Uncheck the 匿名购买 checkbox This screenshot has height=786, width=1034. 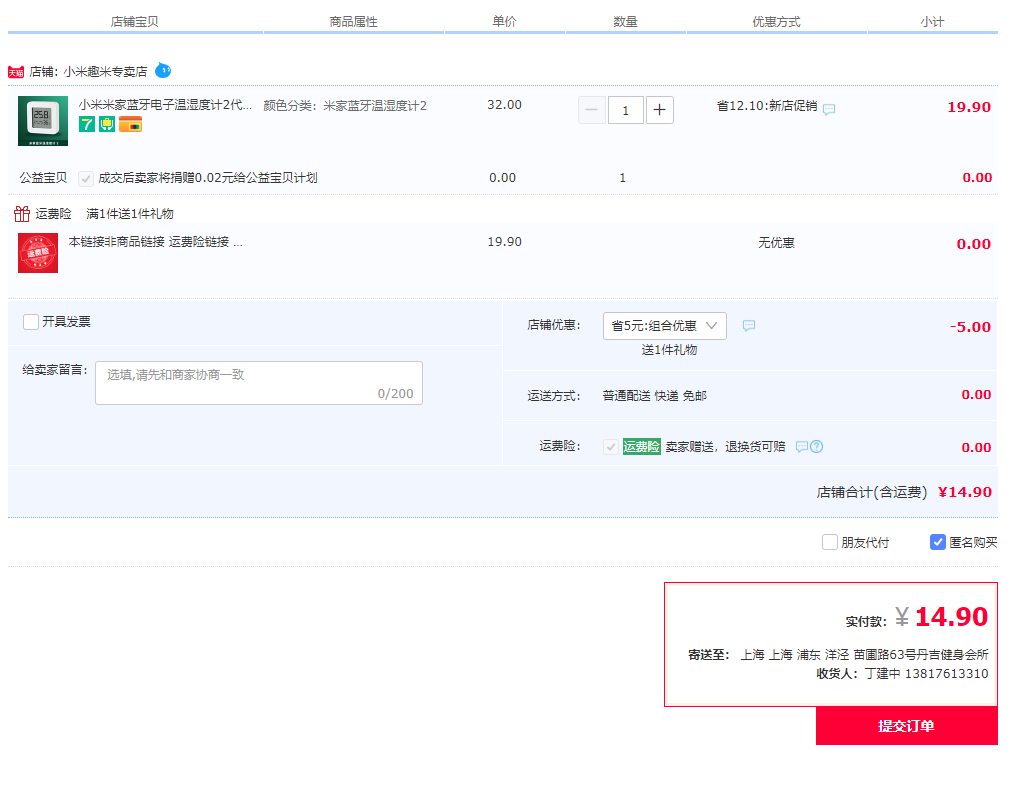(x=938, y=542)
